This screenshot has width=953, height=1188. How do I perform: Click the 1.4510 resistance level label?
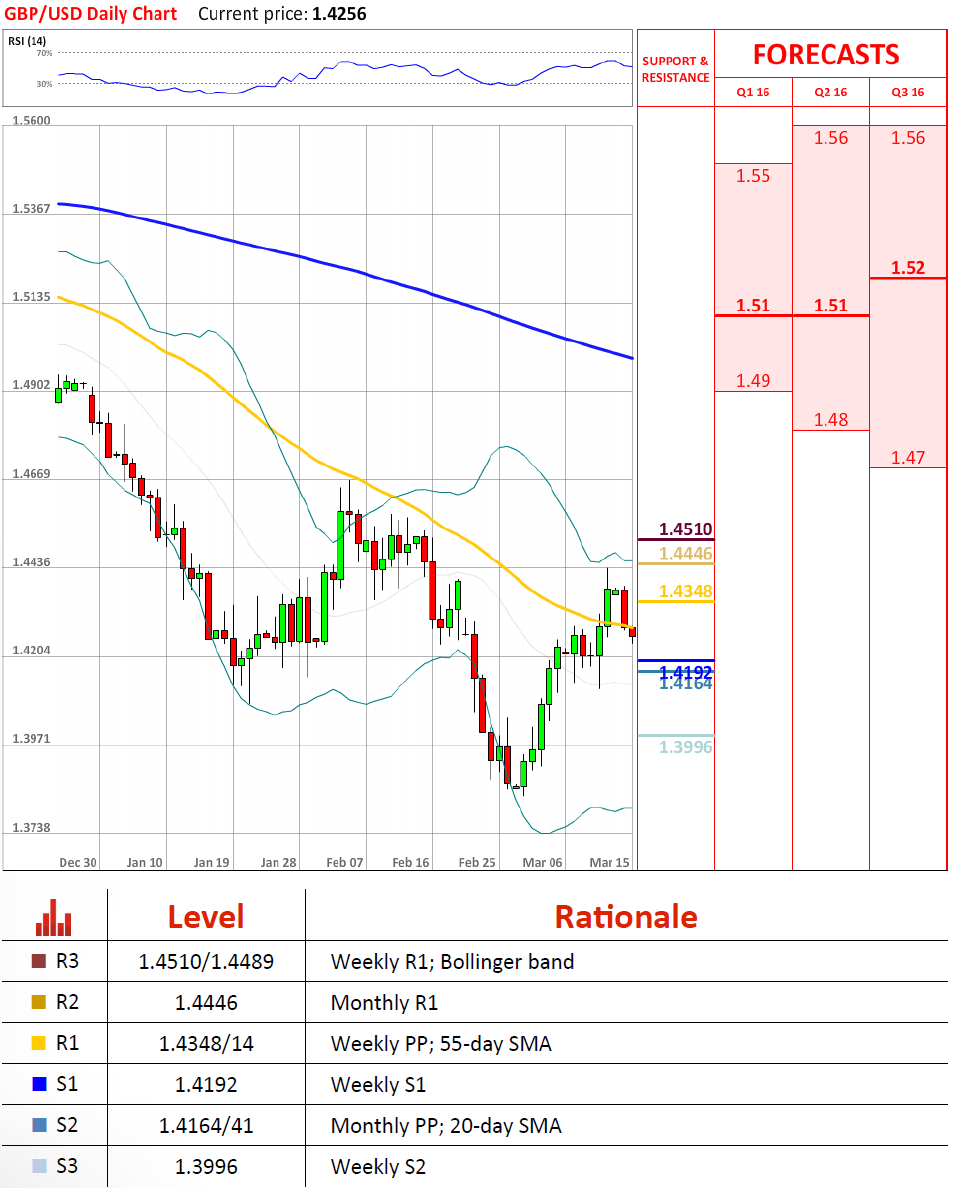[686, 529]
